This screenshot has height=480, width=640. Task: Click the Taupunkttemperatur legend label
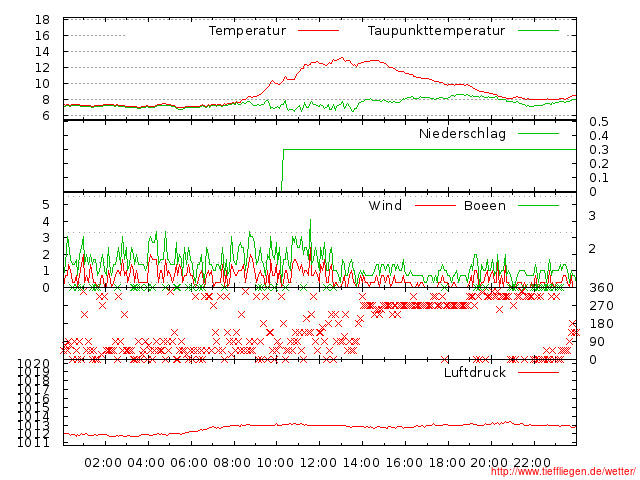pyautogui.click(x=436, y=31)
